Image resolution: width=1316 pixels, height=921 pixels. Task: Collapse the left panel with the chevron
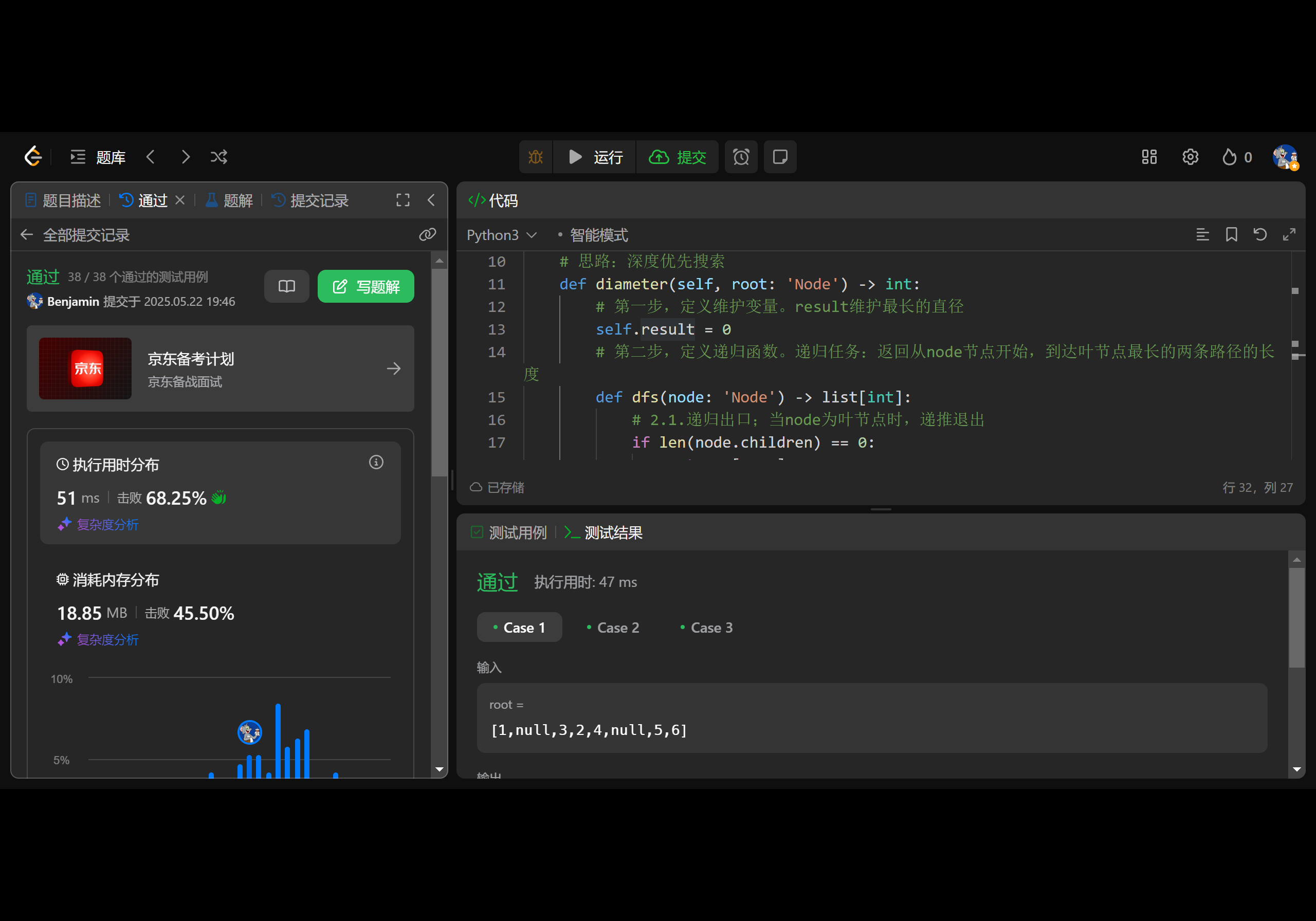(431, 200)
